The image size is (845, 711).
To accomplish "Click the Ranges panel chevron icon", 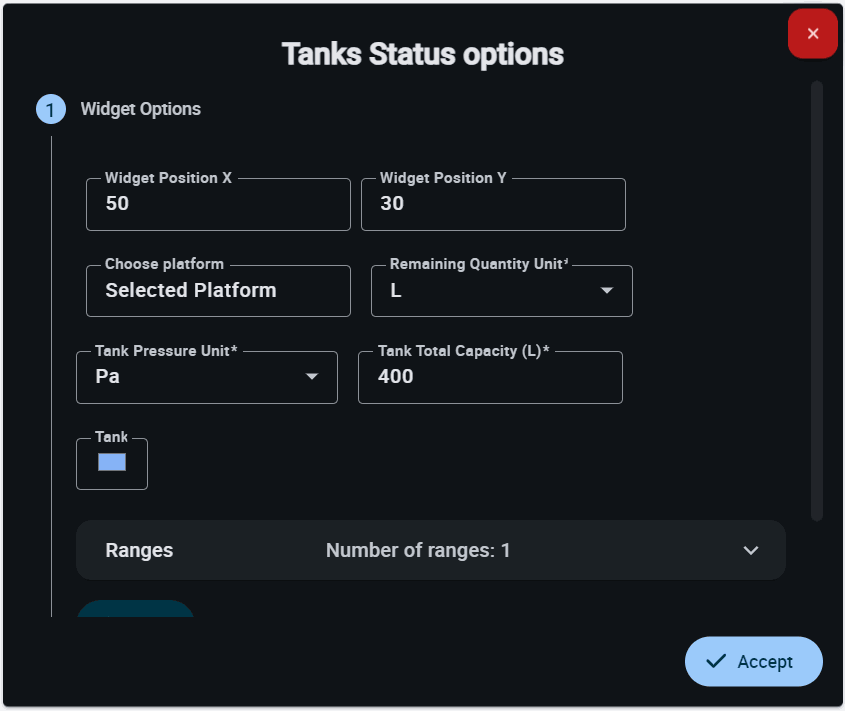I will pos(751,550).
